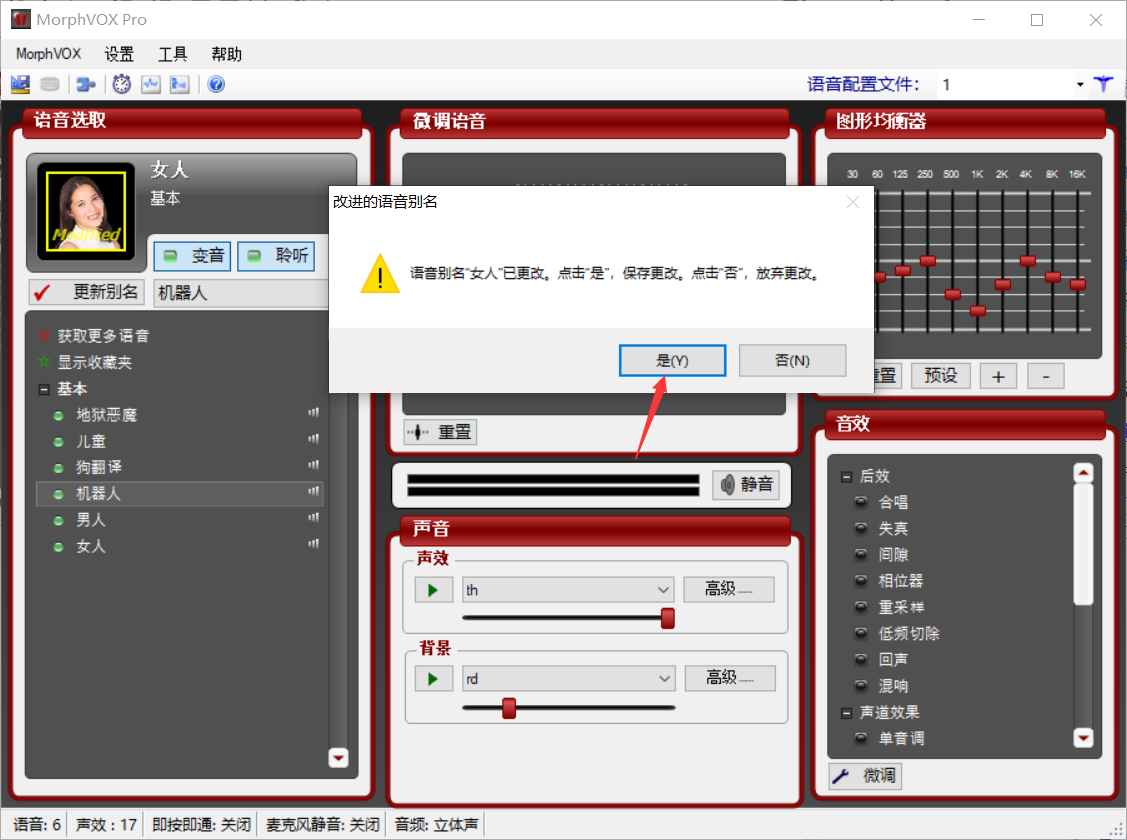1127x840 pixels.
Task: Click the save voice profile toolbar icon
Action: click(x=20, y=85)
